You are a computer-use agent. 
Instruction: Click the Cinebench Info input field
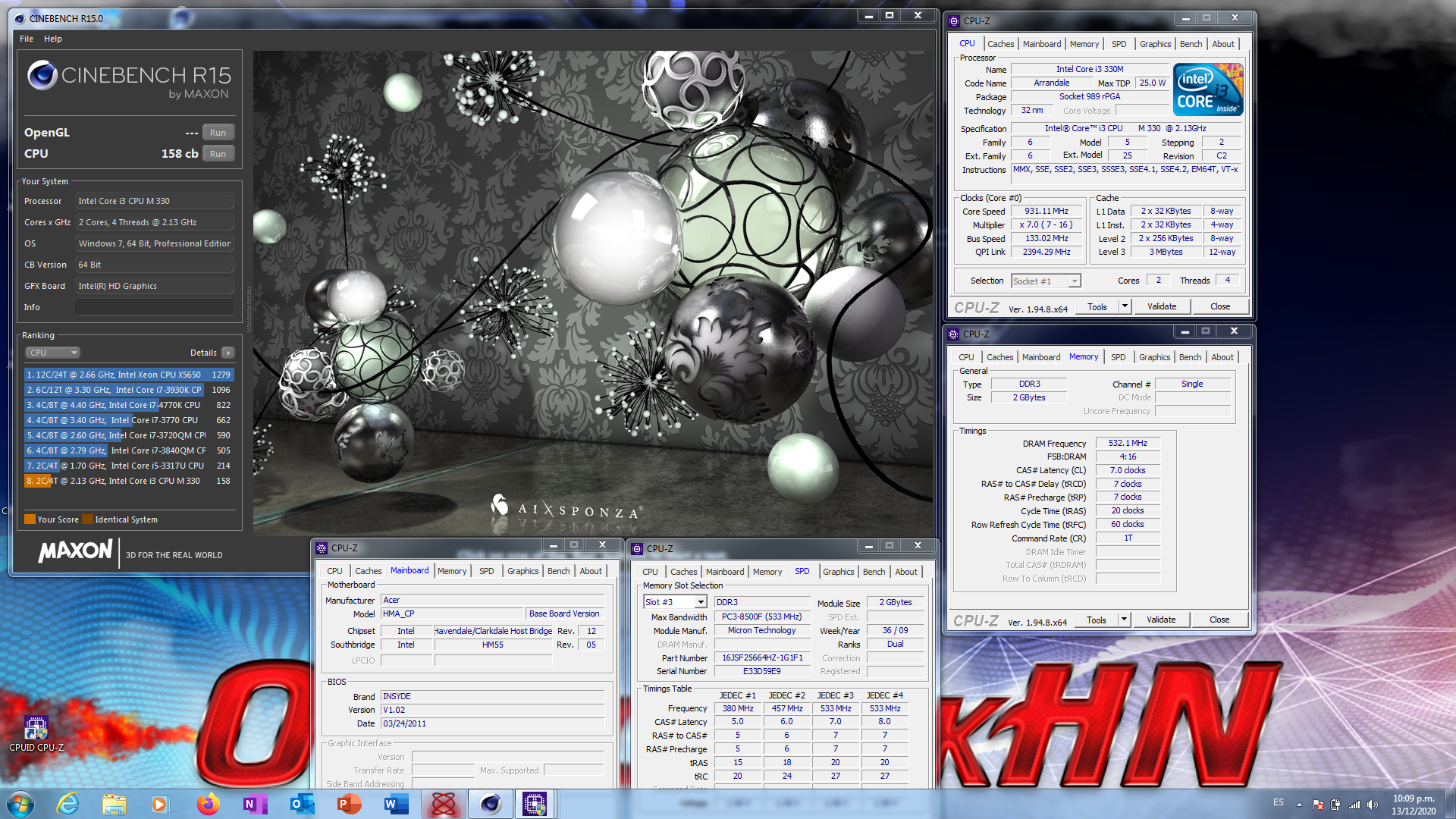[154, 307]
